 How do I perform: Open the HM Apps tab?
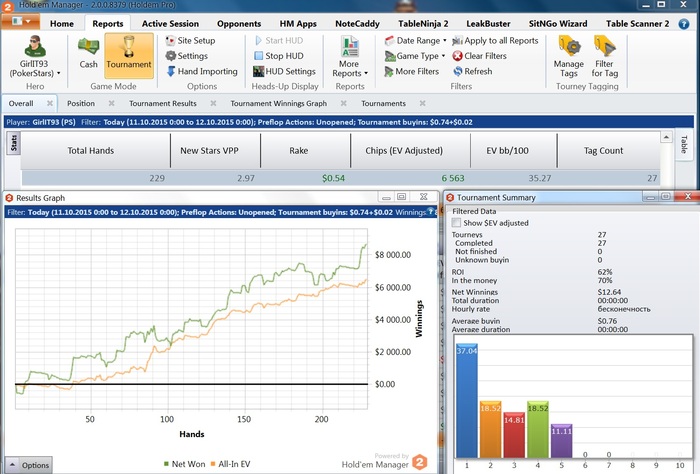[298, 24]
